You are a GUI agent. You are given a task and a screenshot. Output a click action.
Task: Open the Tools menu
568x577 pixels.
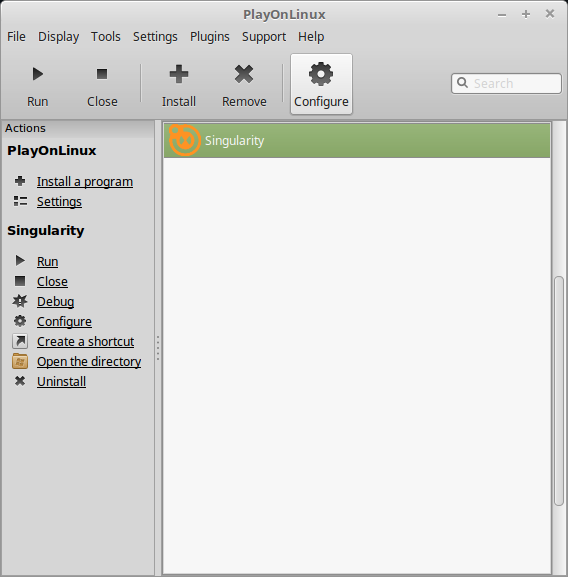tap(106, 36)
